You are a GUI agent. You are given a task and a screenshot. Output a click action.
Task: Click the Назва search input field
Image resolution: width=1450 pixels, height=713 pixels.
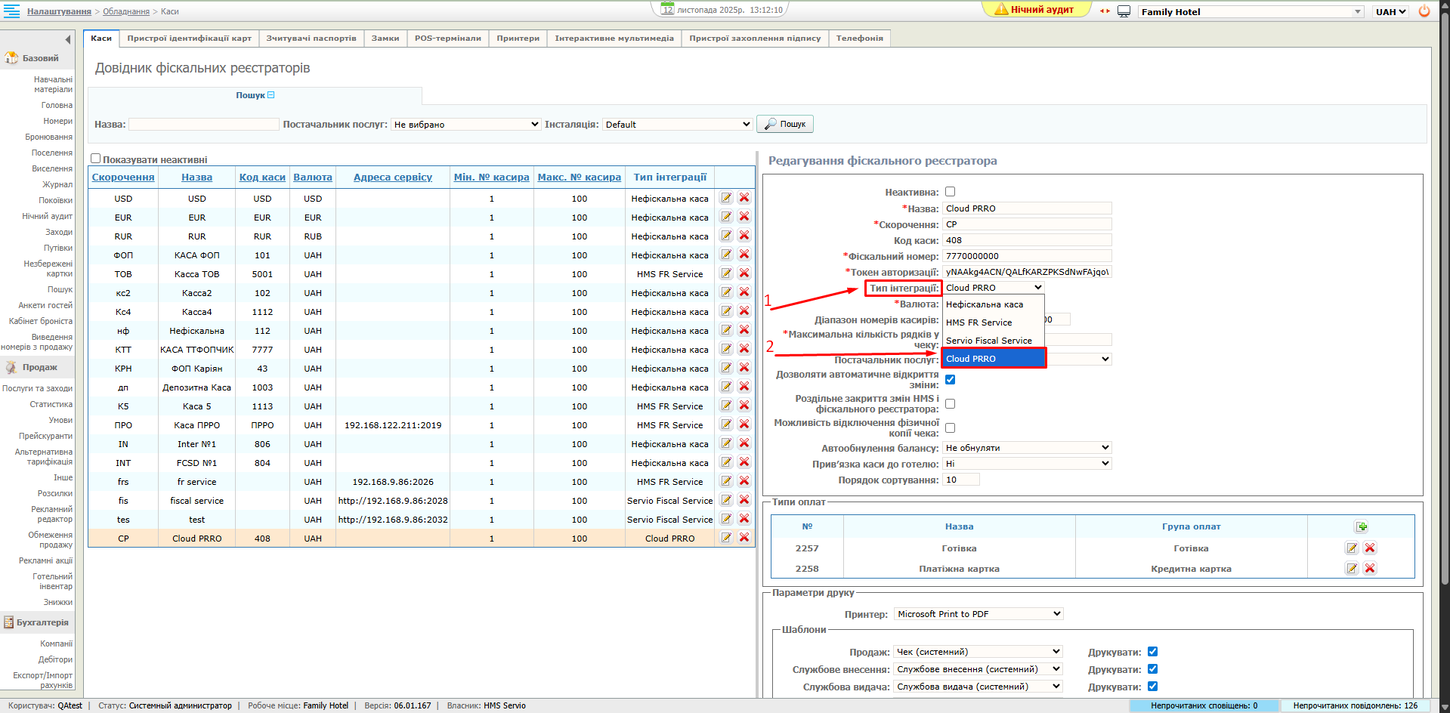point(204,125)
